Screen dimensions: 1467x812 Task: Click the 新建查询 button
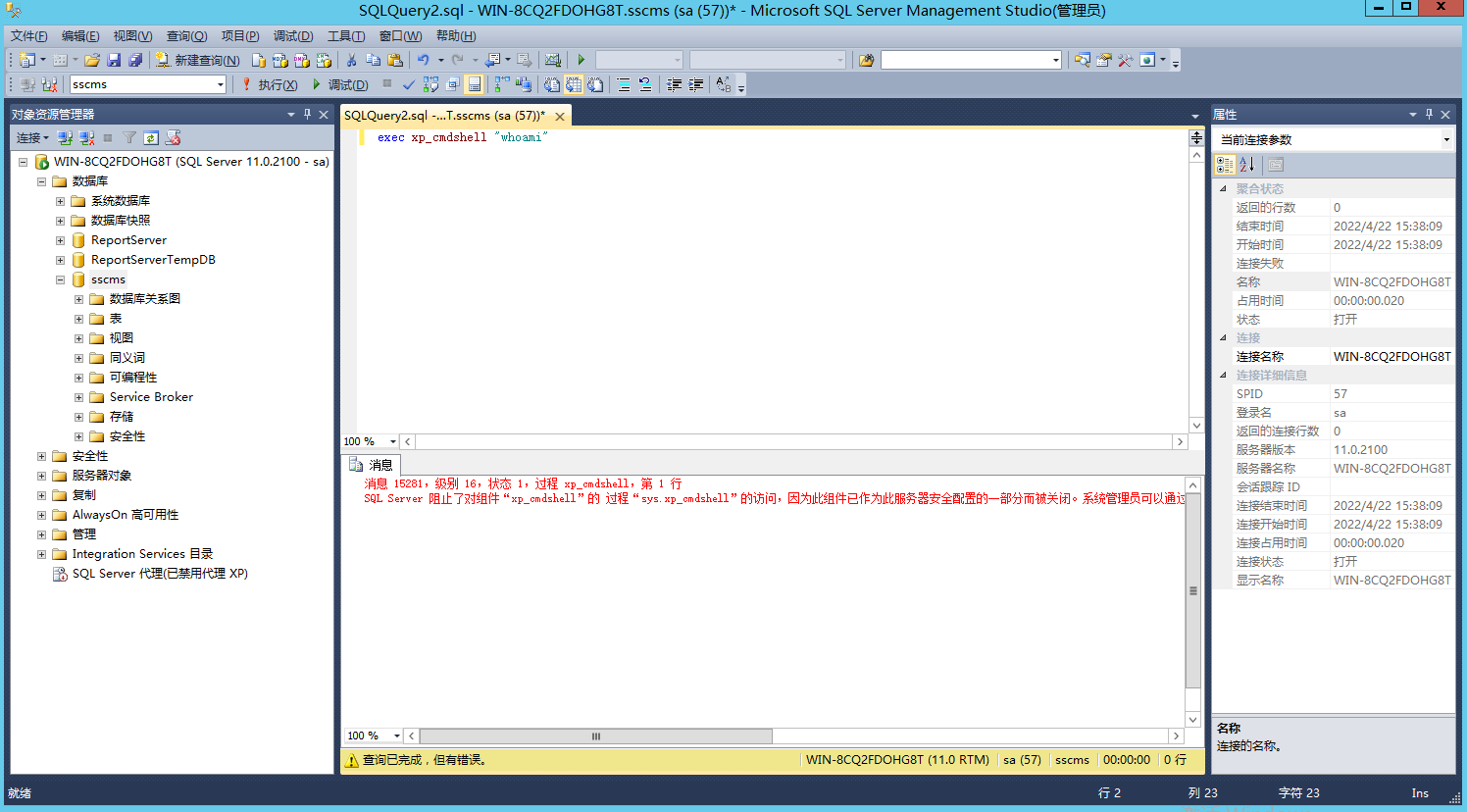coord(197,60)
